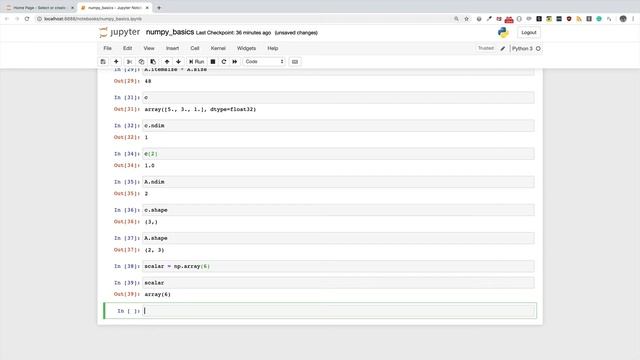This screenshot has width=640, height=360.
Task: Open the browser three-dot menu
Action: pos(633,19)
